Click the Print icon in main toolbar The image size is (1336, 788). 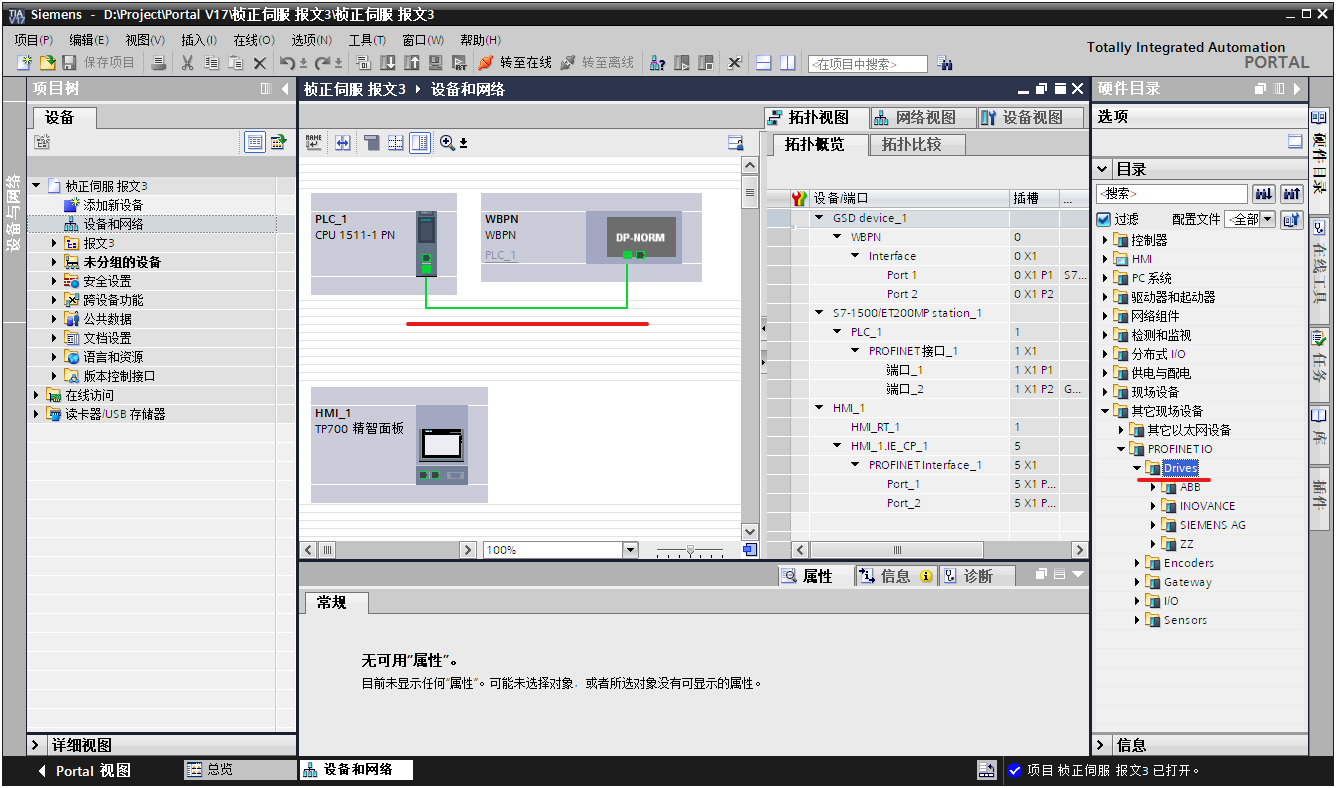[x=159, y=63]
